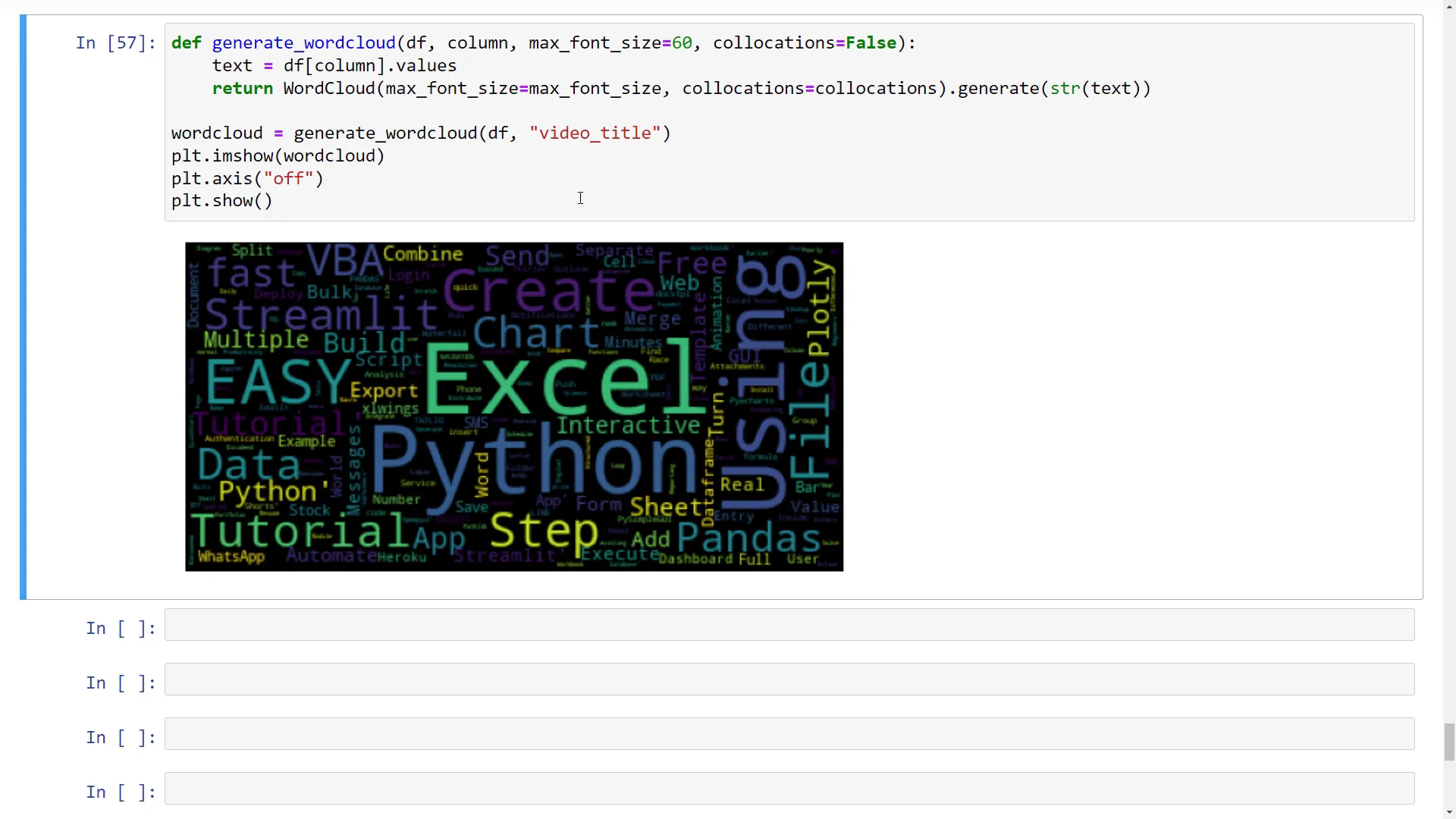
Task: Select the In [57] prompt label
Action: coord(115,43)
